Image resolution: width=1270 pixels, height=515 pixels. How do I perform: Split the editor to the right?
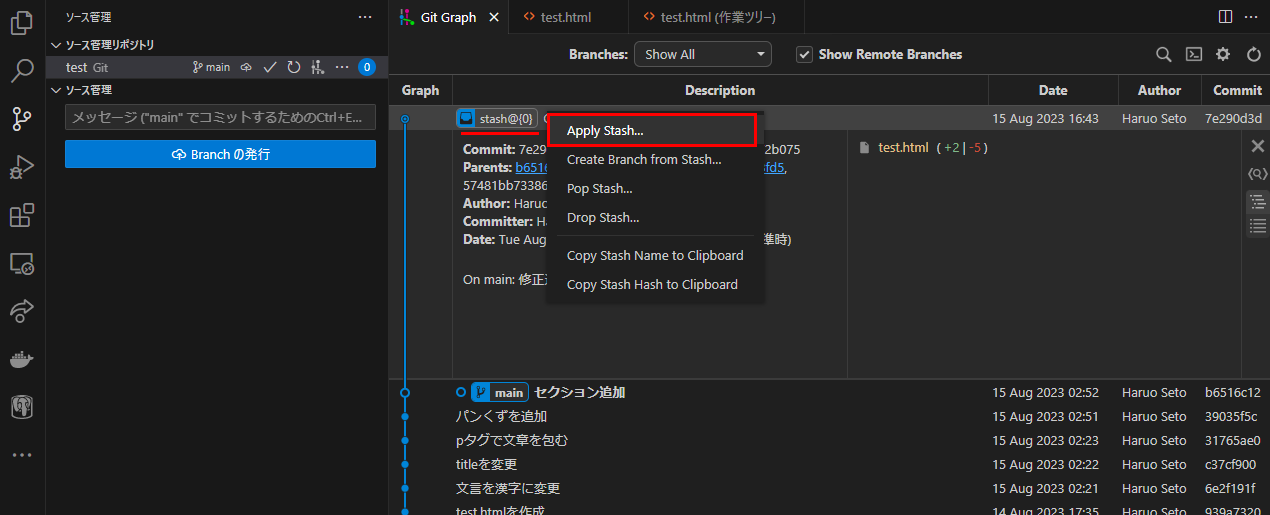coord(1225,17)
